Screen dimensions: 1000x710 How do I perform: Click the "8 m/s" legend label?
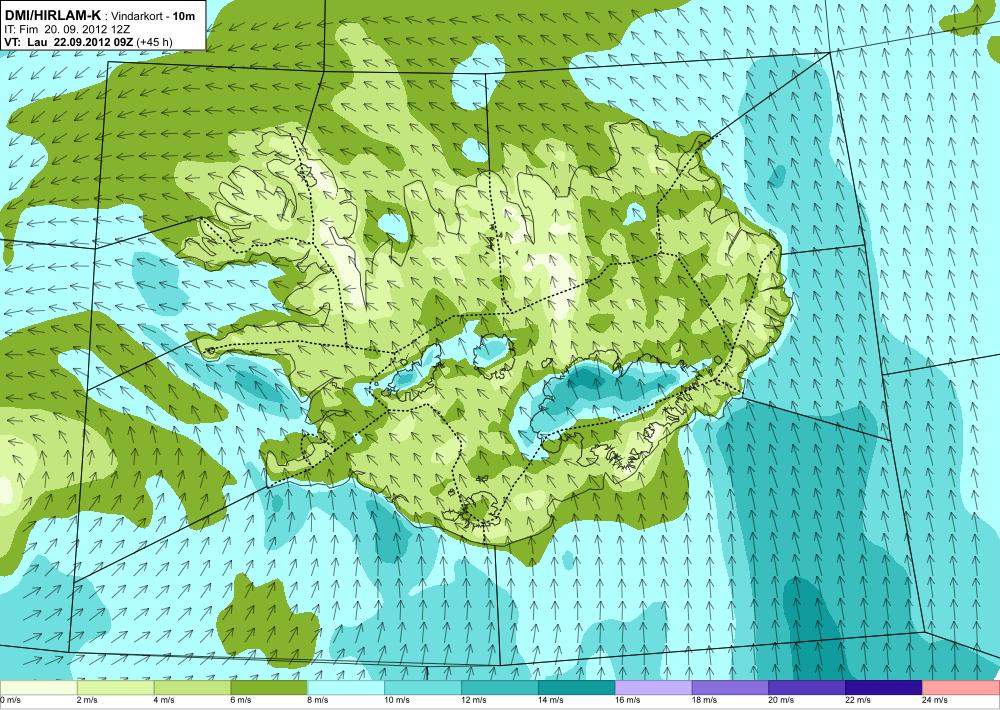[318, 700]
